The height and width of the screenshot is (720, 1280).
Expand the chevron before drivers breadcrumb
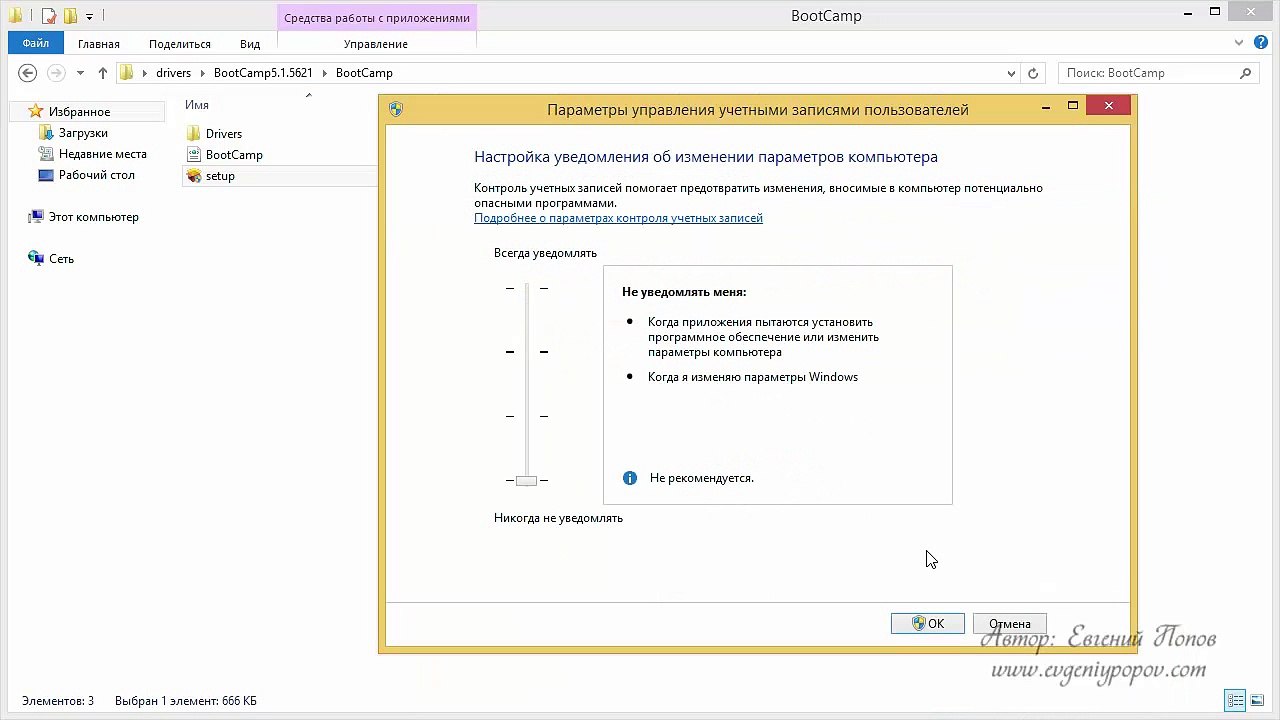tap(145, 73)
